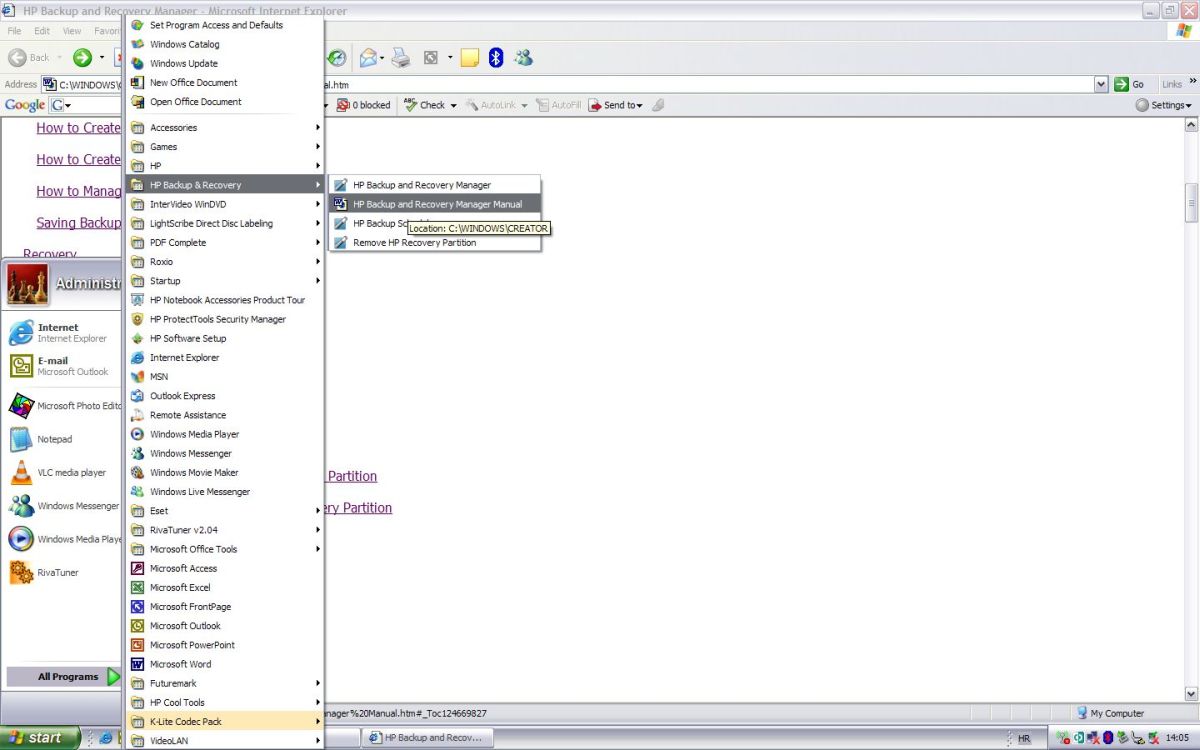The width and height of the screenshot is (1200, 750).
Task: Open Google toolbar Settings dropdown
Action: 1164,105
